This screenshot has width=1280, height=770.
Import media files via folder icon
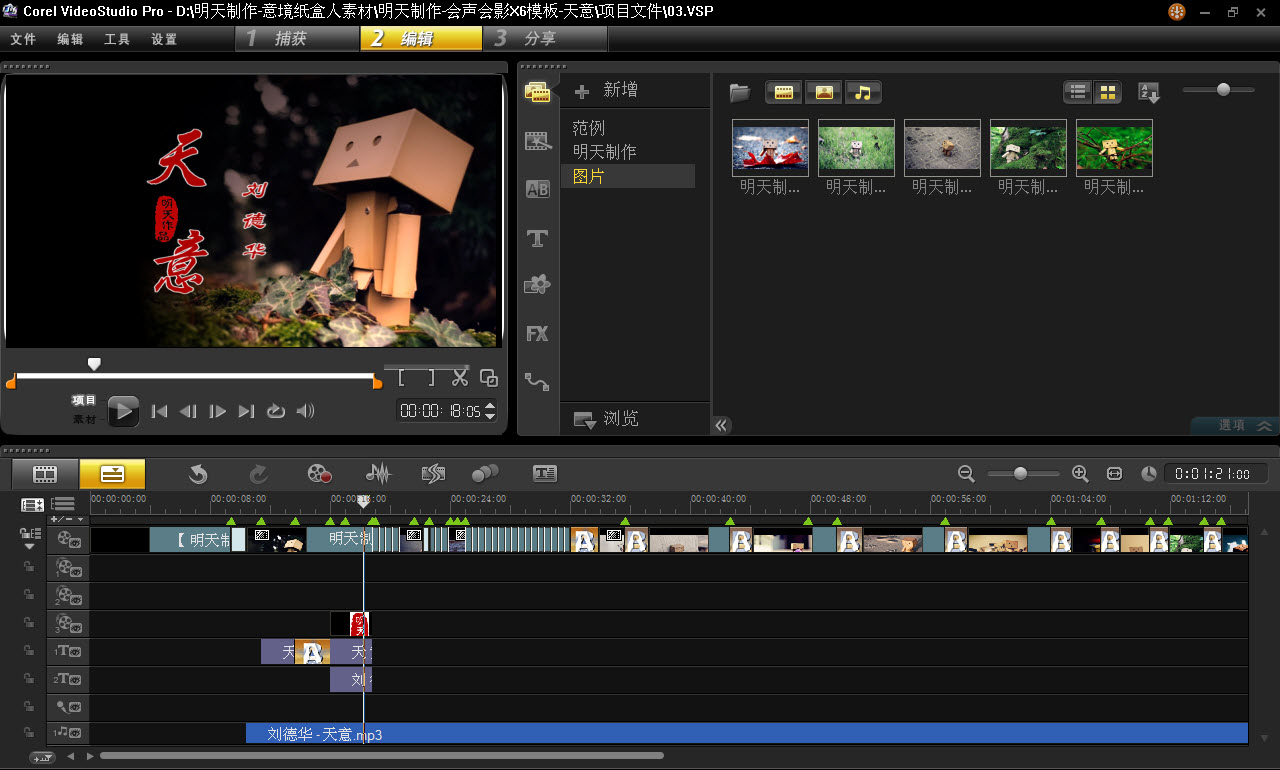point(740,93)
